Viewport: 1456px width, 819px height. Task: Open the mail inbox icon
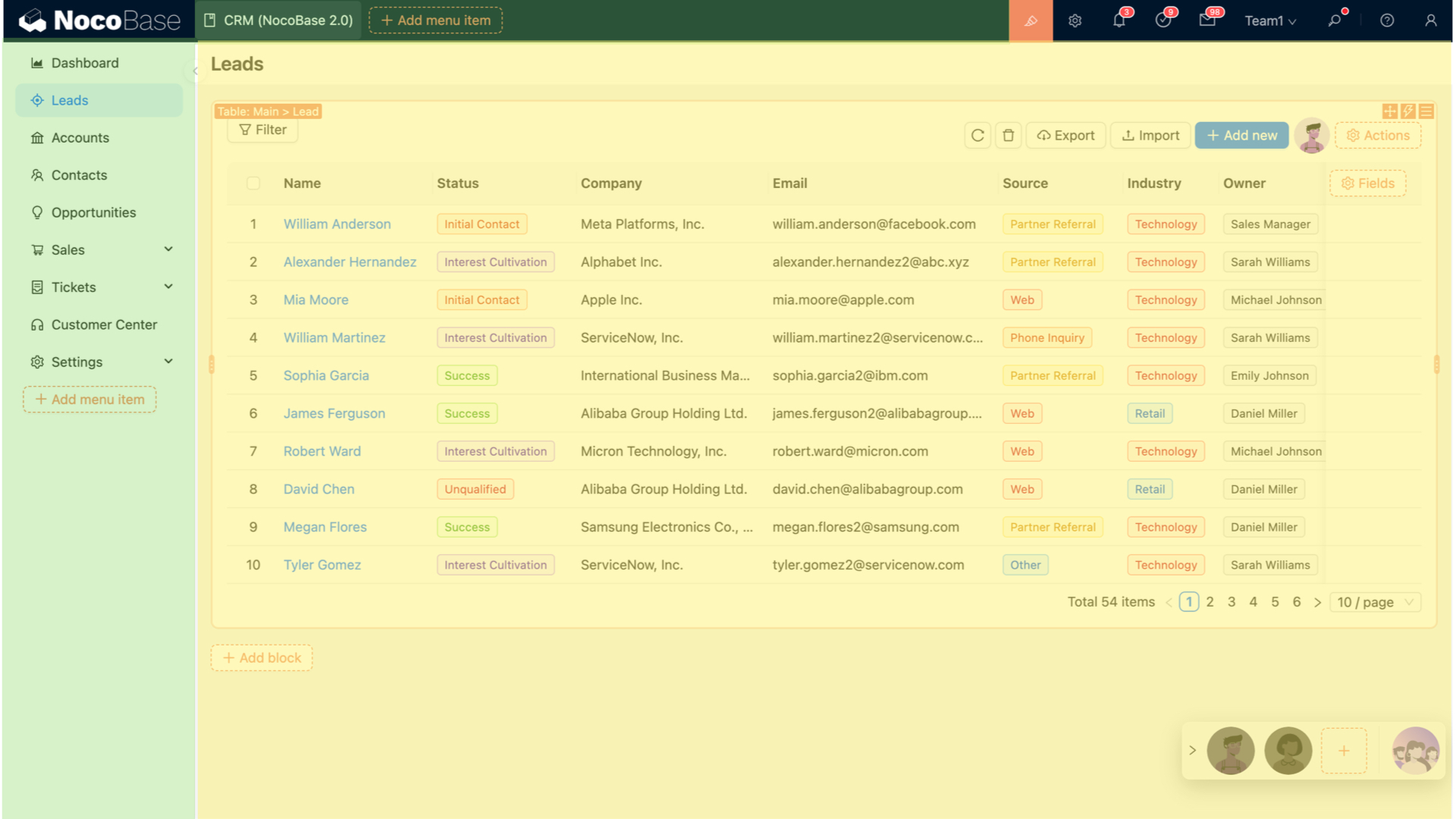[1207, 20]
